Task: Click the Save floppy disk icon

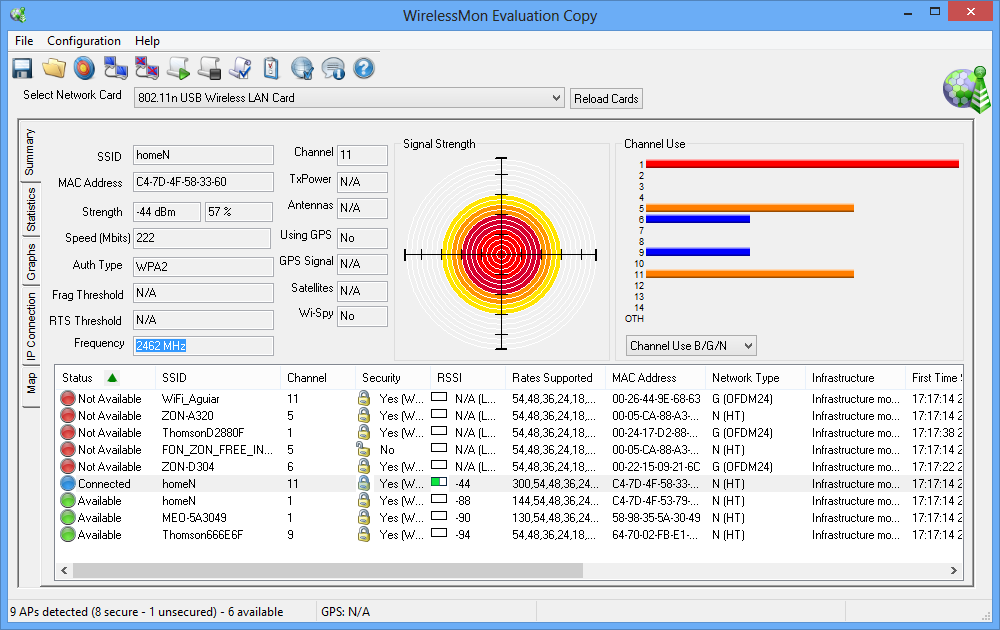Action: point(22,68)
